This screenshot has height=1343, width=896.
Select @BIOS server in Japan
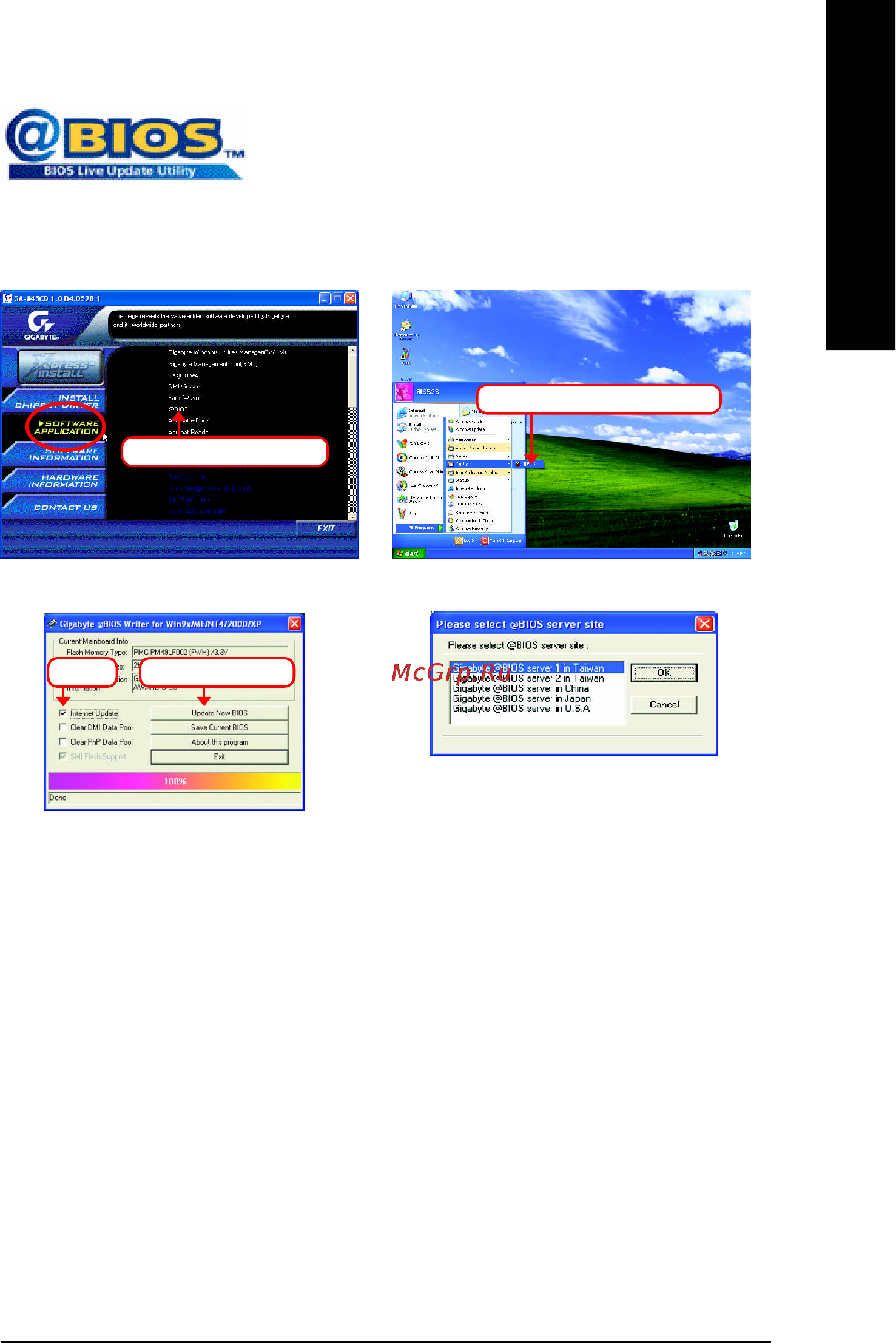(x=522, y=699)
